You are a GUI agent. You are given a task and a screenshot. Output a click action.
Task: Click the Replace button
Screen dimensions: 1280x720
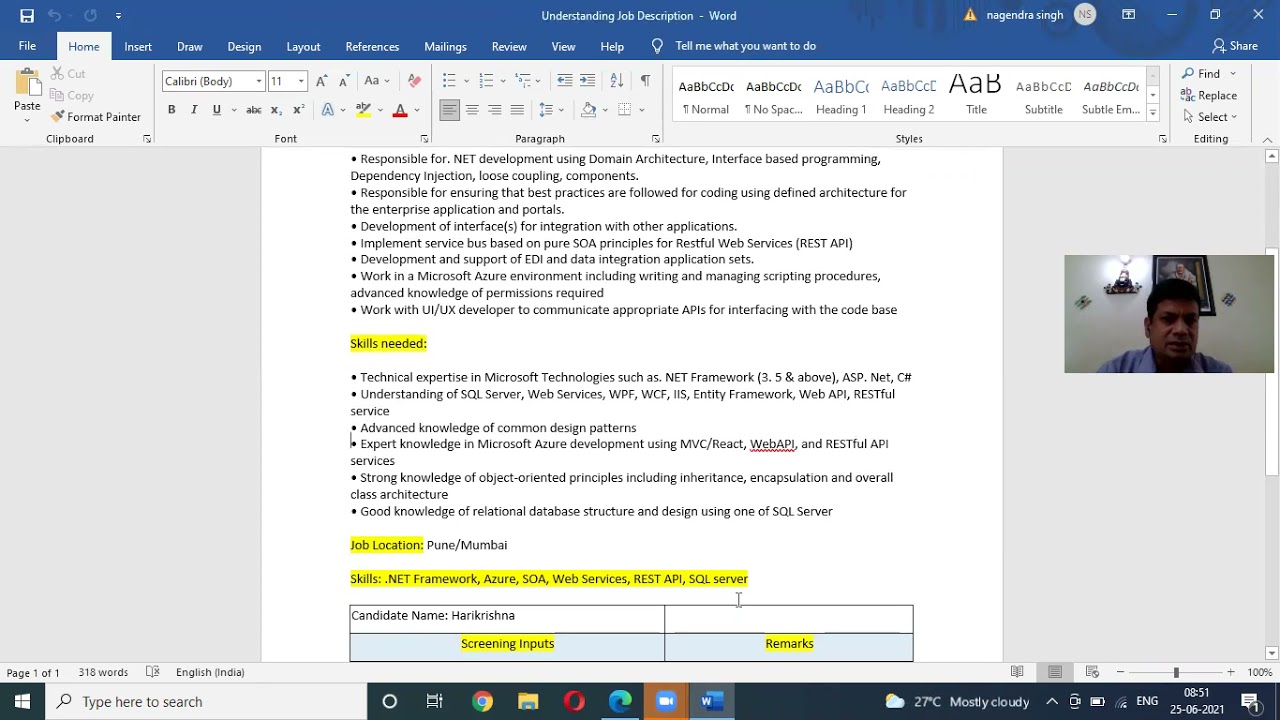(x=1209, y=95)
